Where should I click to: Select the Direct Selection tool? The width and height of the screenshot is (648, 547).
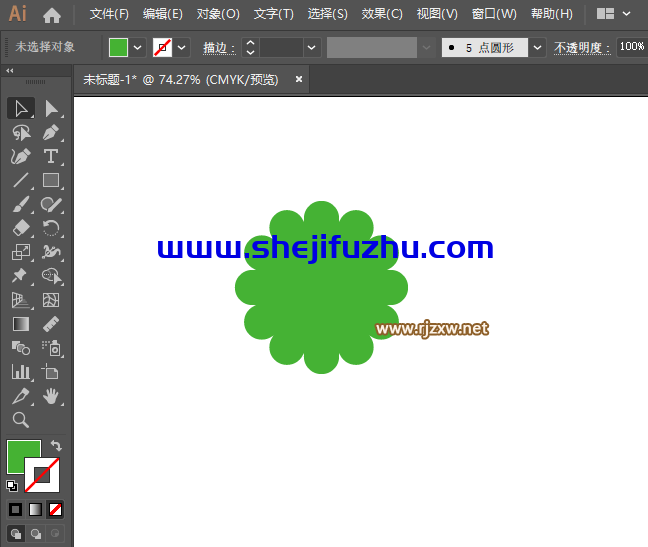(51, 109)
